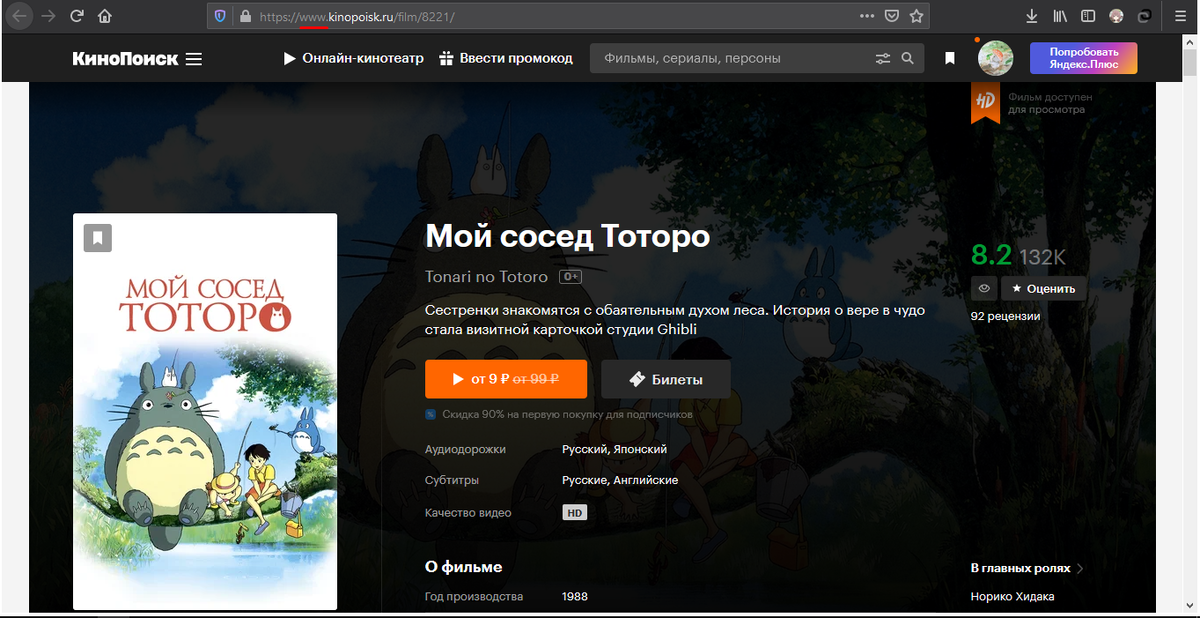Viewport: 1200px width, 618px height.
Task: Click the Аудиодорожки label
Action: point(465,449)
